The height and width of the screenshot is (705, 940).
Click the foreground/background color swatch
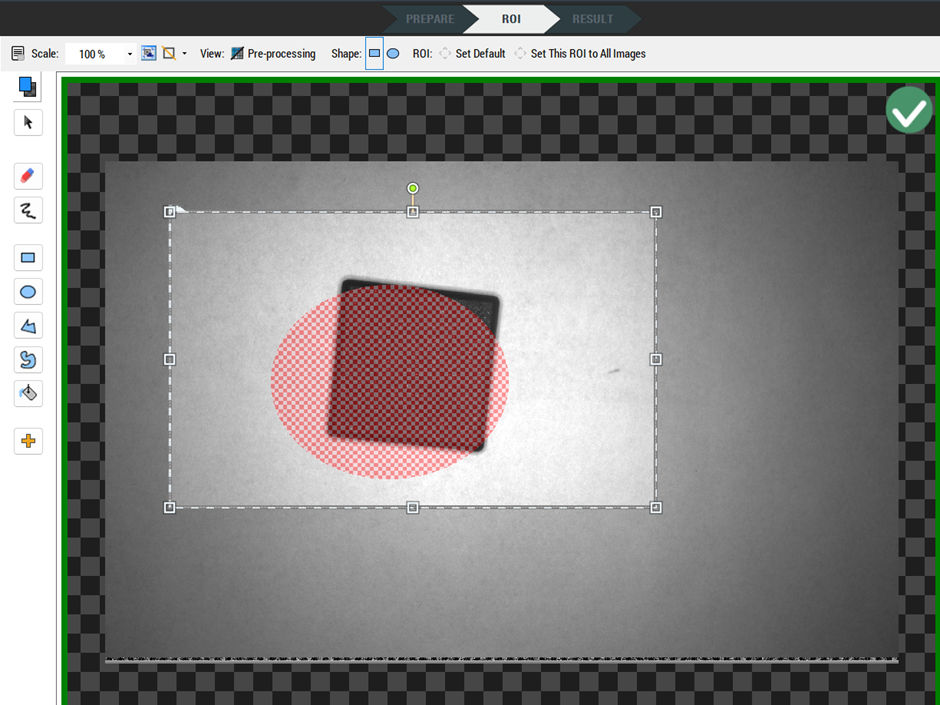[x=28, y=86]
